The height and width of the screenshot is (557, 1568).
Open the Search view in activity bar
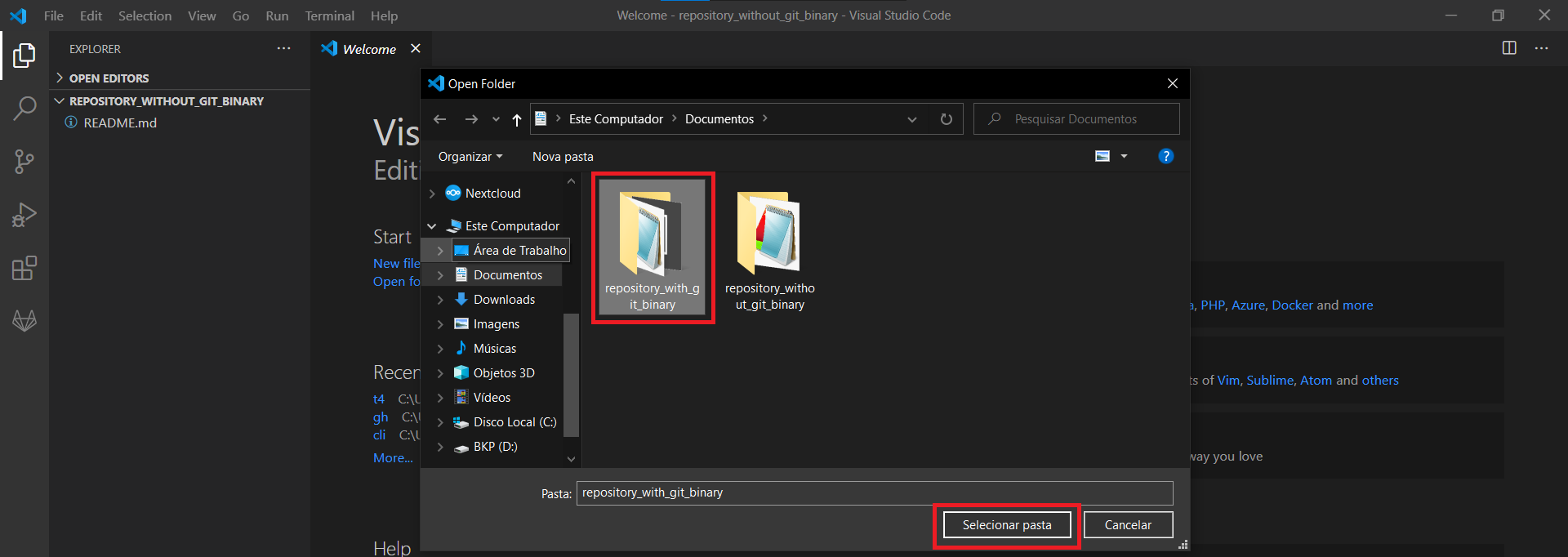(24, 108)
